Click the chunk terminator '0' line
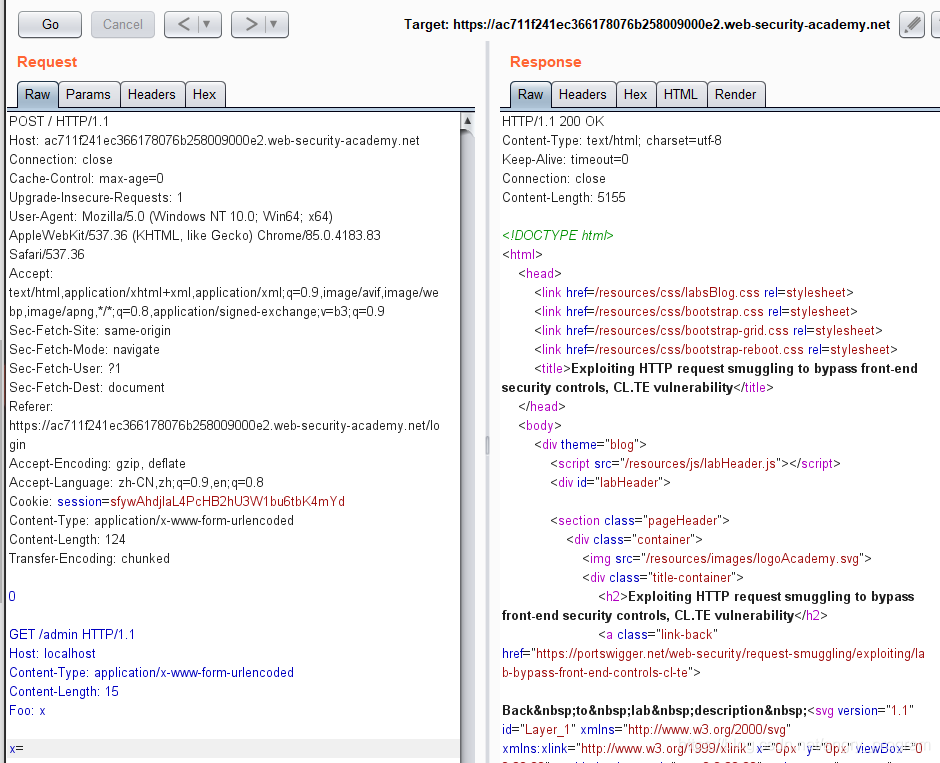 [12, 596]
